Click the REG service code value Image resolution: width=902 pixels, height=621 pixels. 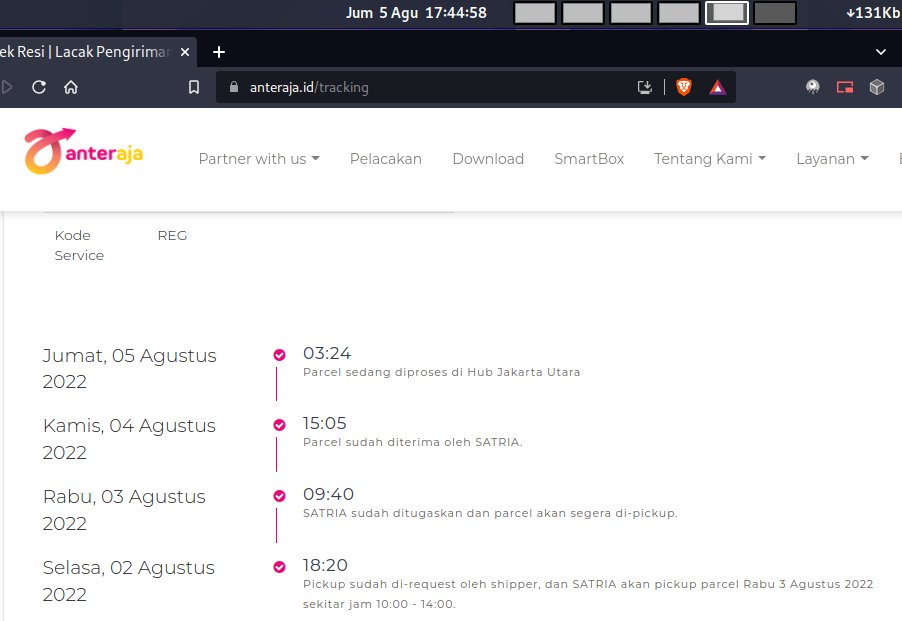click(x=172, y=236)
